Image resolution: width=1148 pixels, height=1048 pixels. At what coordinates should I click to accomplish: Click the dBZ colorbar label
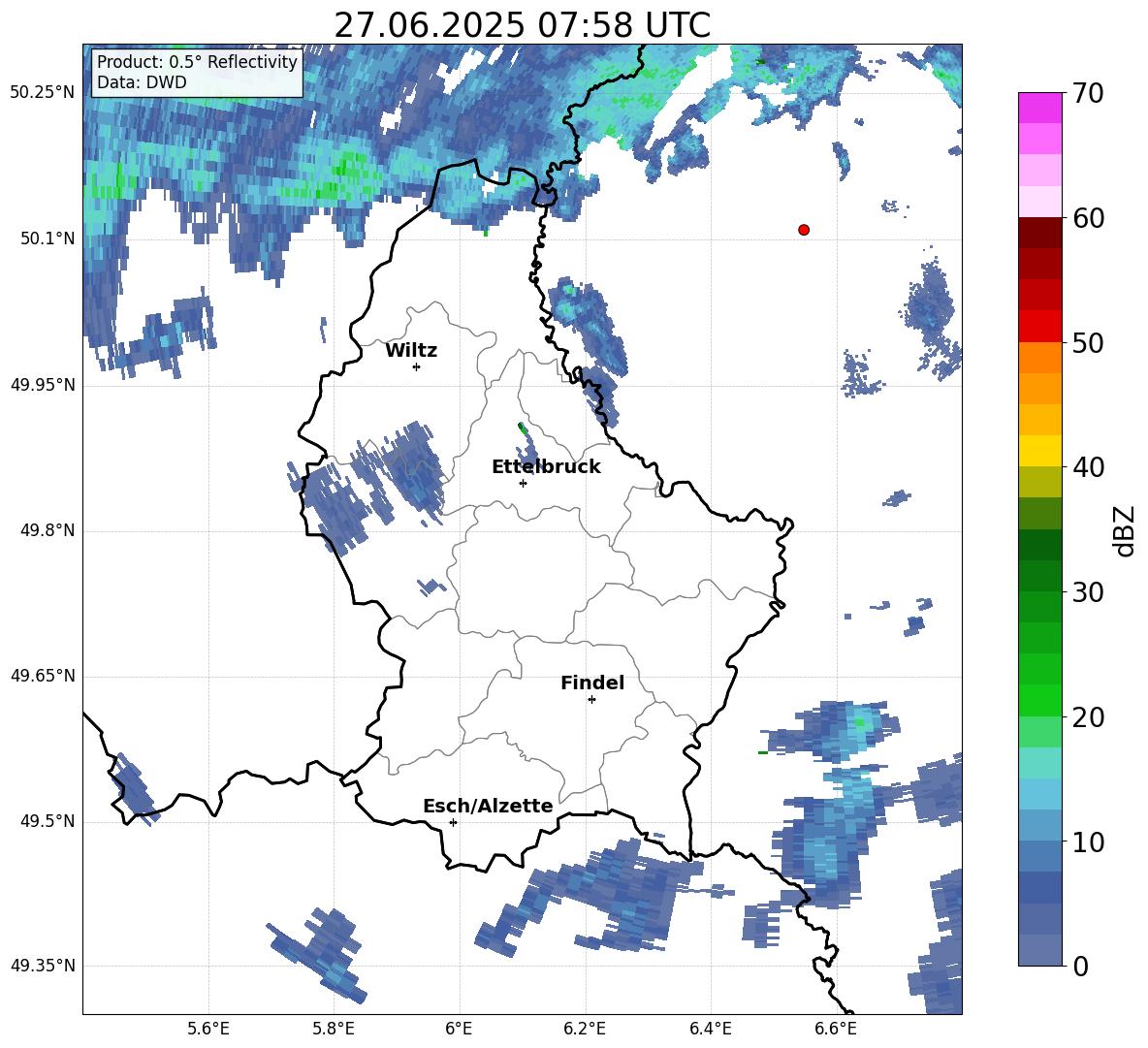tap(1124, 530)
